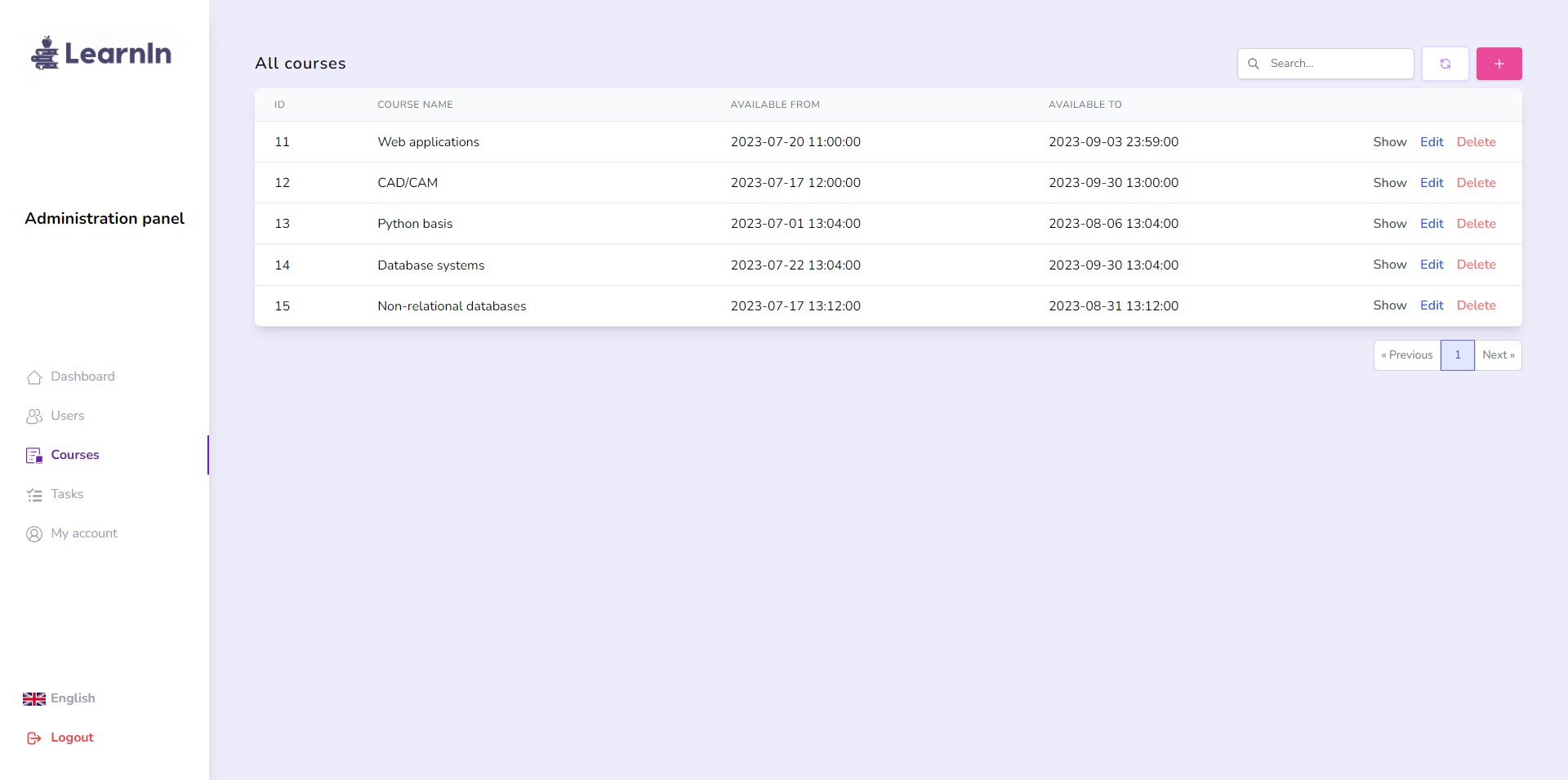
Task: Click the AVAILABLE TO column header
Action: point(1085,105)
